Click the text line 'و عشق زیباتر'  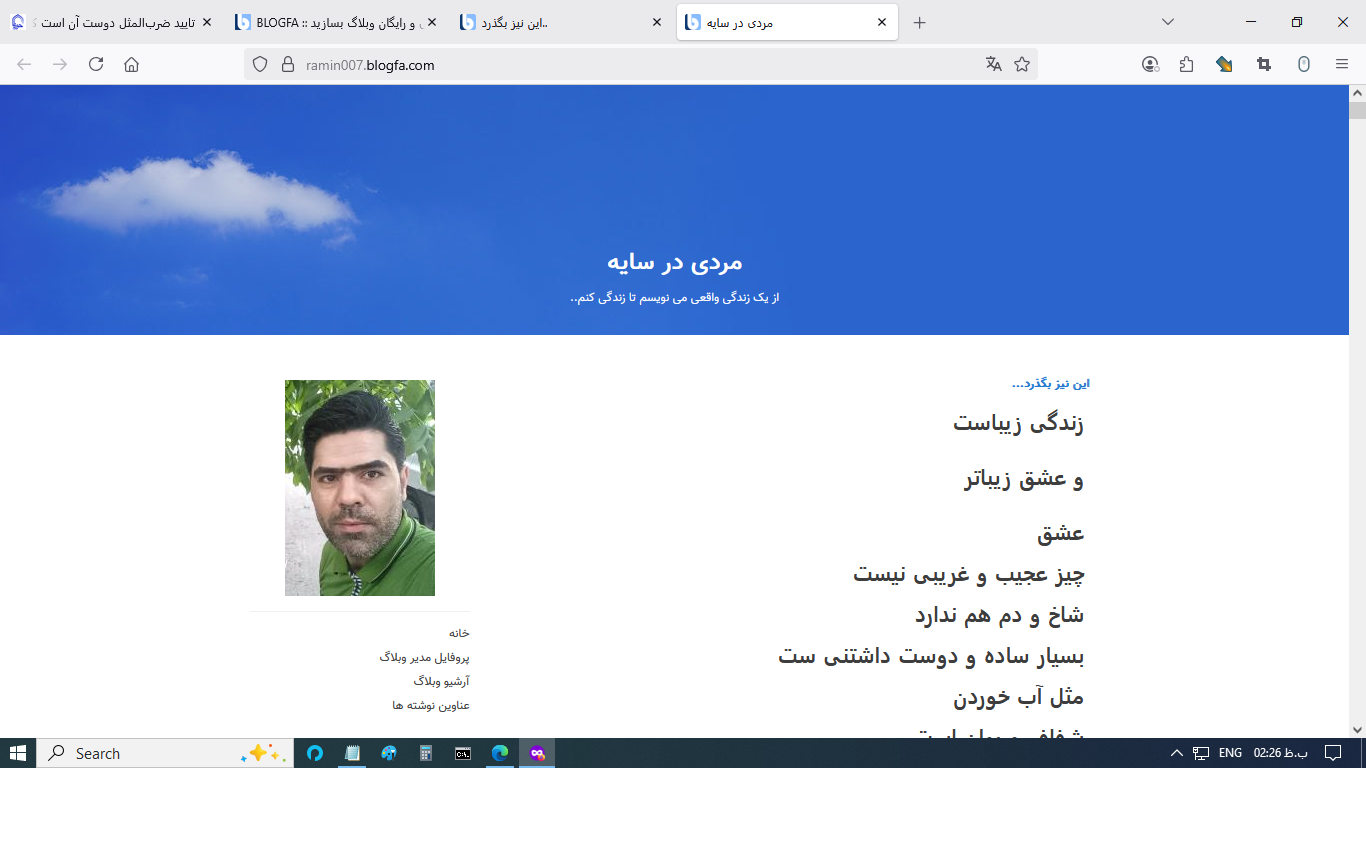point(1024,479)
